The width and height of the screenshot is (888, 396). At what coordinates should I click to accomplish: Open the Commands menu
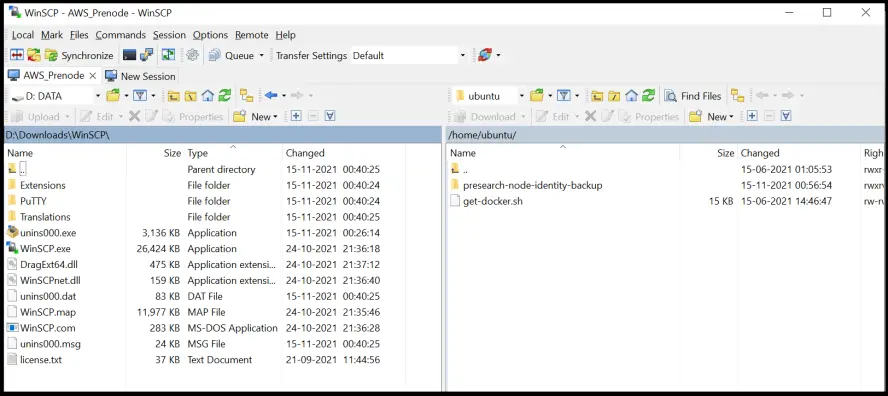point(121,35)
